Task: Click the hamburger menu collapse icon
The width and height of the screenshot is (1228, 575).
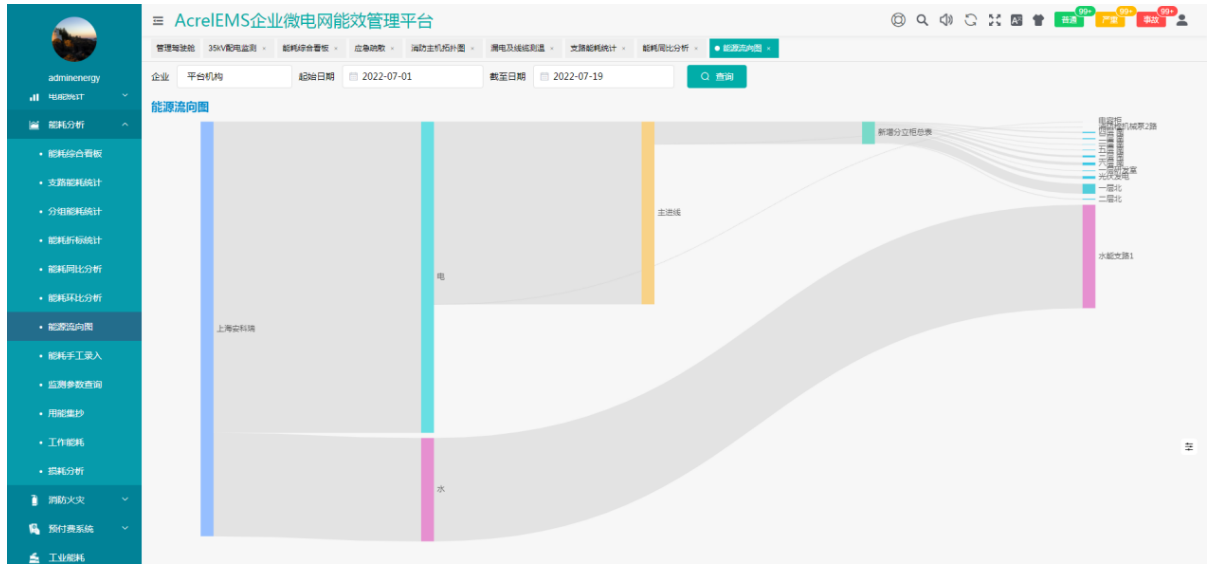Action: 158,21
